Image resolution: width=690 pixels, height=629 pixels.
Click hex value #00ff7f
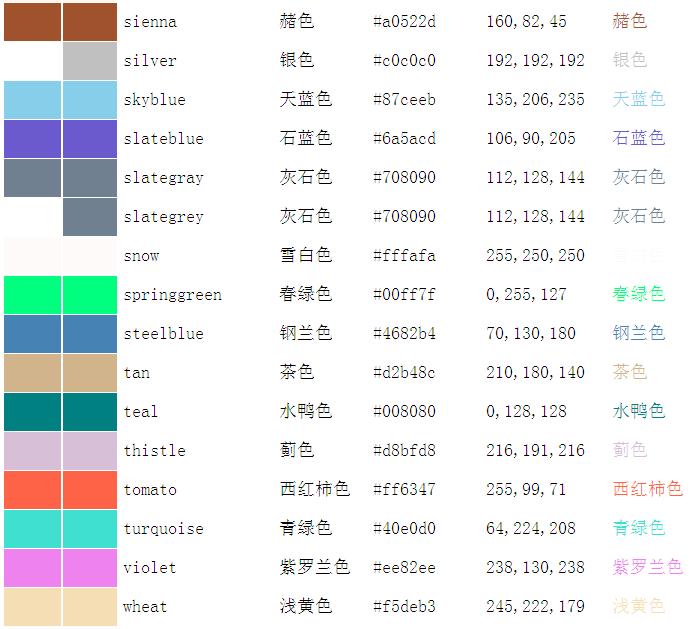404,295
